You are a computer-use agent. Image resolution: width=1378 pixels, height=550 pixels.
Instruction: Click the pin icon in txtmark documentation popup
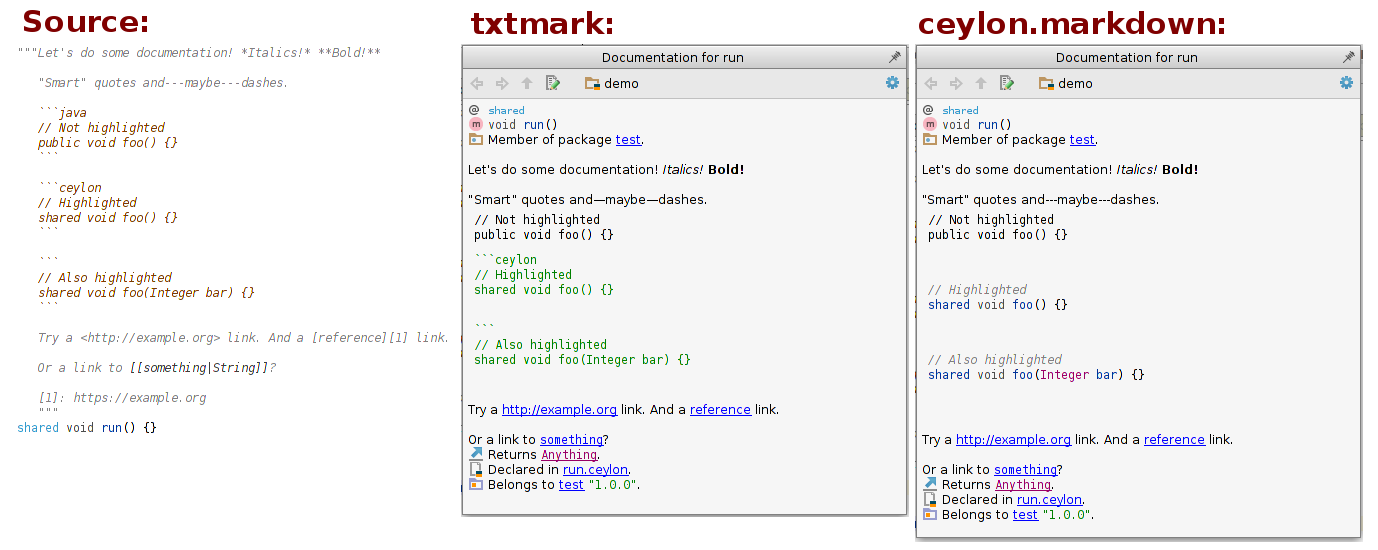tap(894, 58)
